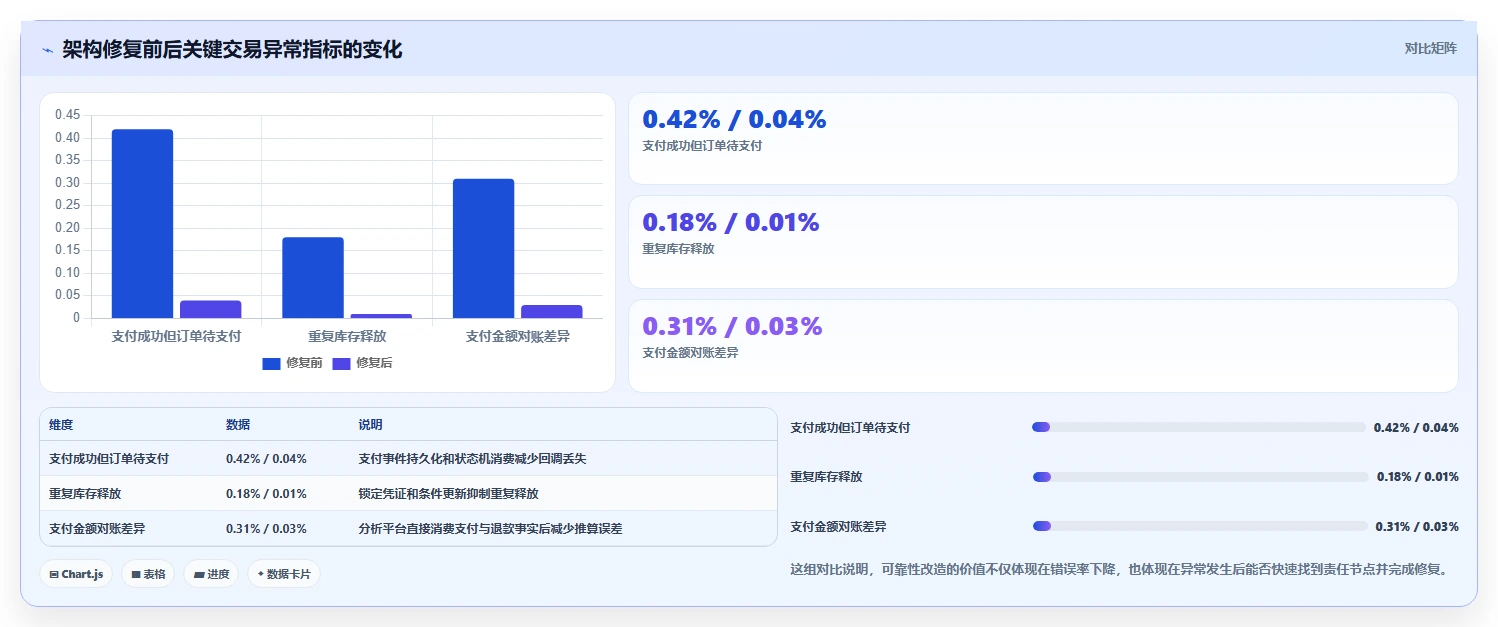Screen dimensions: 1498x627
Task: Click progress bar for 重复库存释放
Action: click(1200, 477)
